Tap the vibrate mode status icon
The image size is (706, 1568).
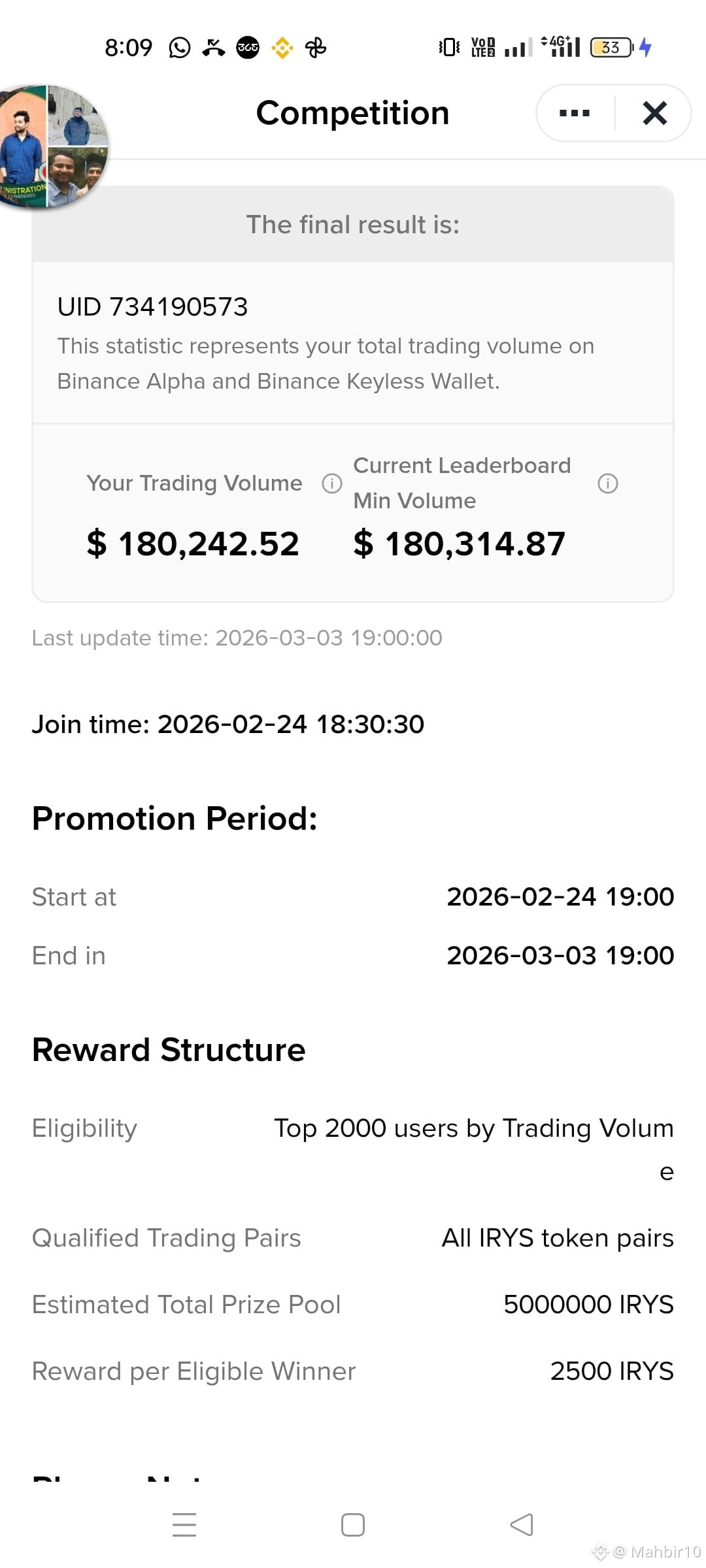coord(449,47)
